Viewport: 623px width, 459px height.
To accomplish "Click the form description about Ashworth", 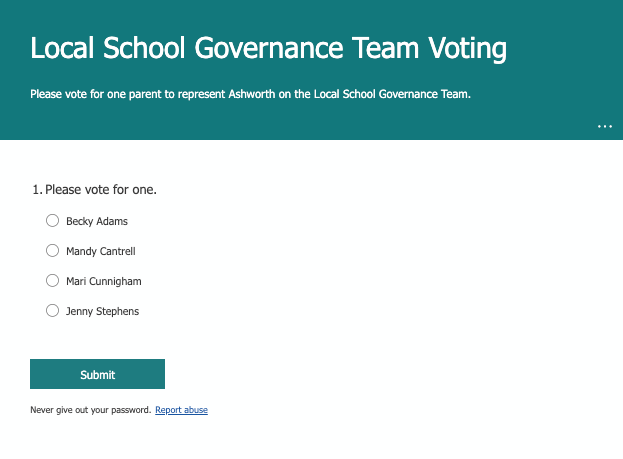I will 250,95.
